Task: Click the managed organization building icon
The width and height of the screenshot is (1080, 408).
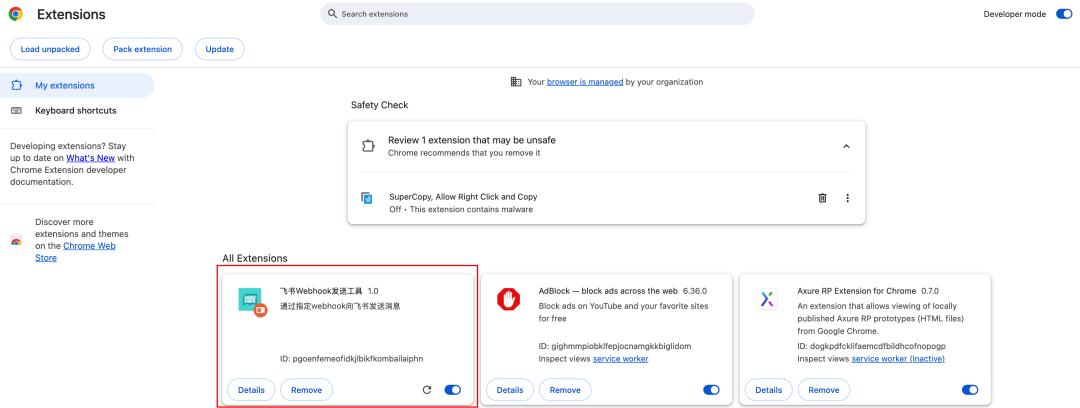Action: pos(516,81)
